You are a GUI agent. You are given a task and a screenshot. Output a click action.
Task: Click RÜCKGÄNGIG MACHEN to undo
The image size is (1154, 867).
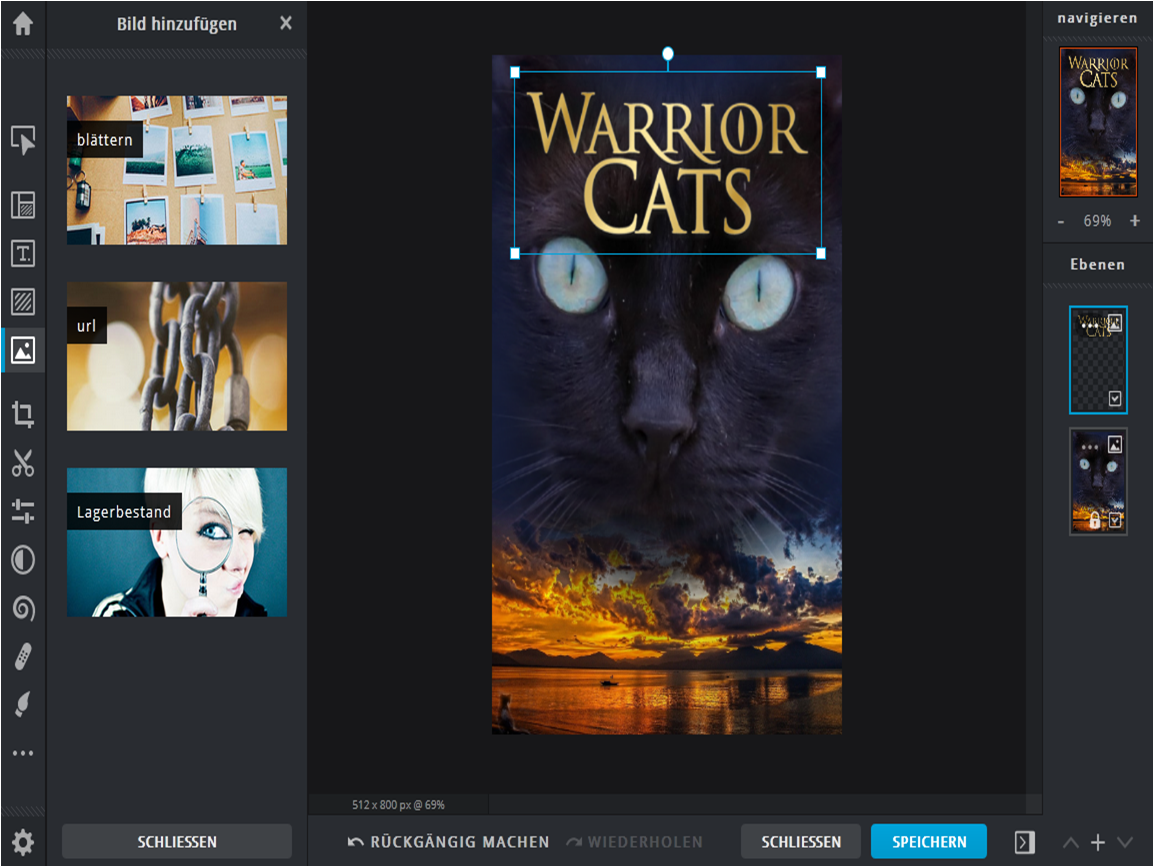448,842
